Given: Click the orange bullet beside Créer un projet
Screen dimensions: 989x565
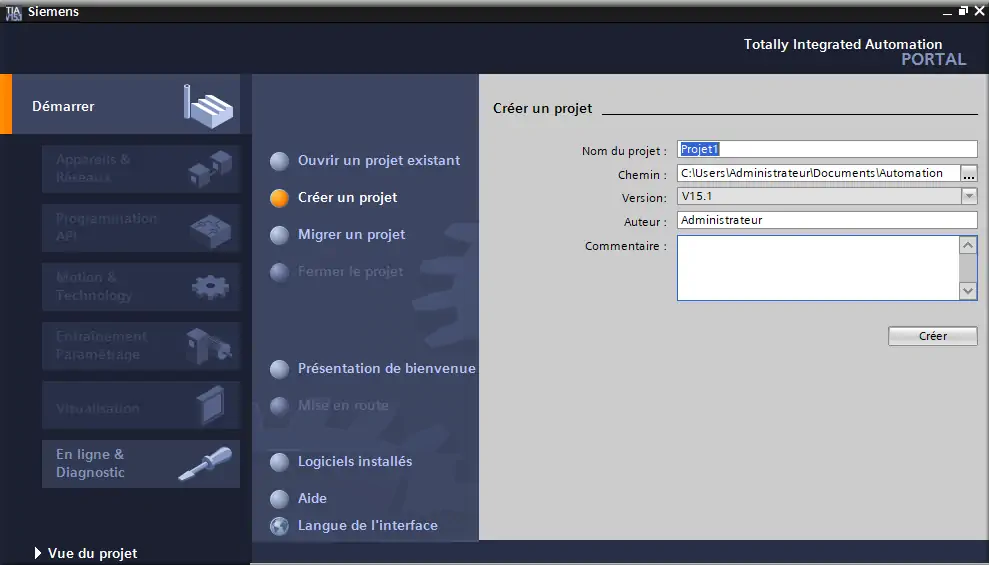Looking at the screenshot, I should (x=279, y=198).
